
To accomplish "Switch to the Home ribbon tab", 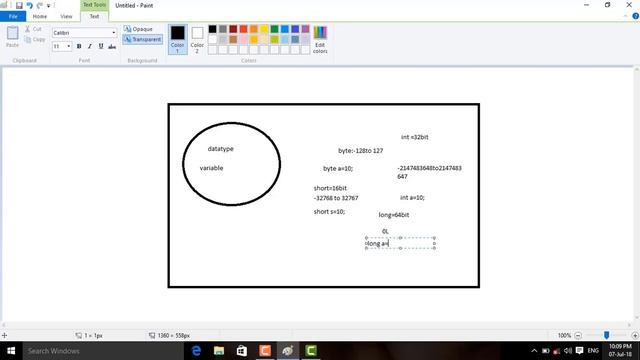I will click(40, 16).
